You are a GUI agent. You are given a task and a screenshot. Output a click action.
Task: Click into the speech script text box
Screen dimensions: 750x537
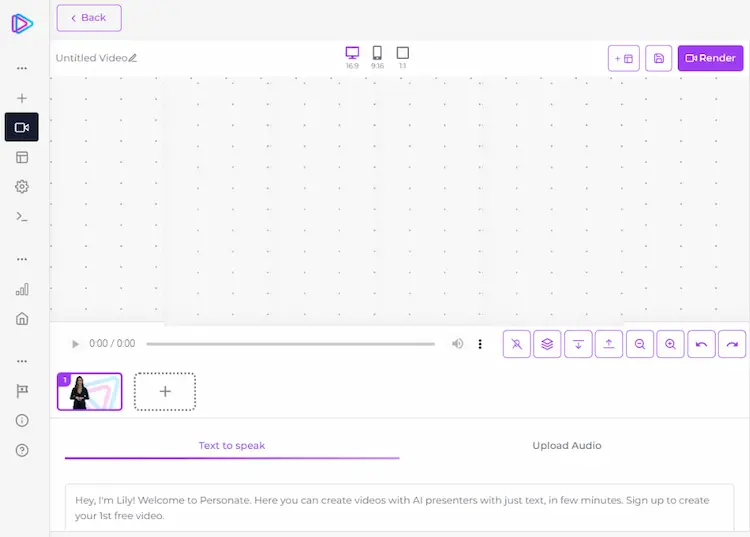pos(399,507)
